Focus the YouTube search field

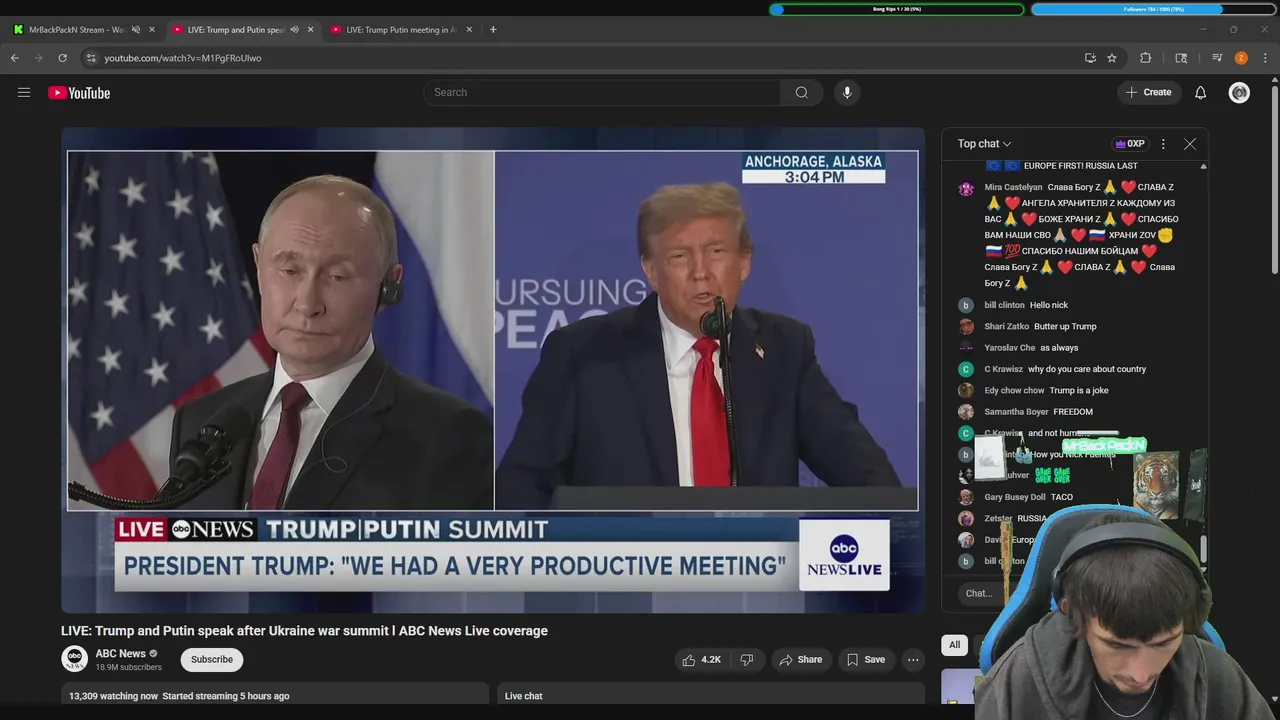pos(602,92)
